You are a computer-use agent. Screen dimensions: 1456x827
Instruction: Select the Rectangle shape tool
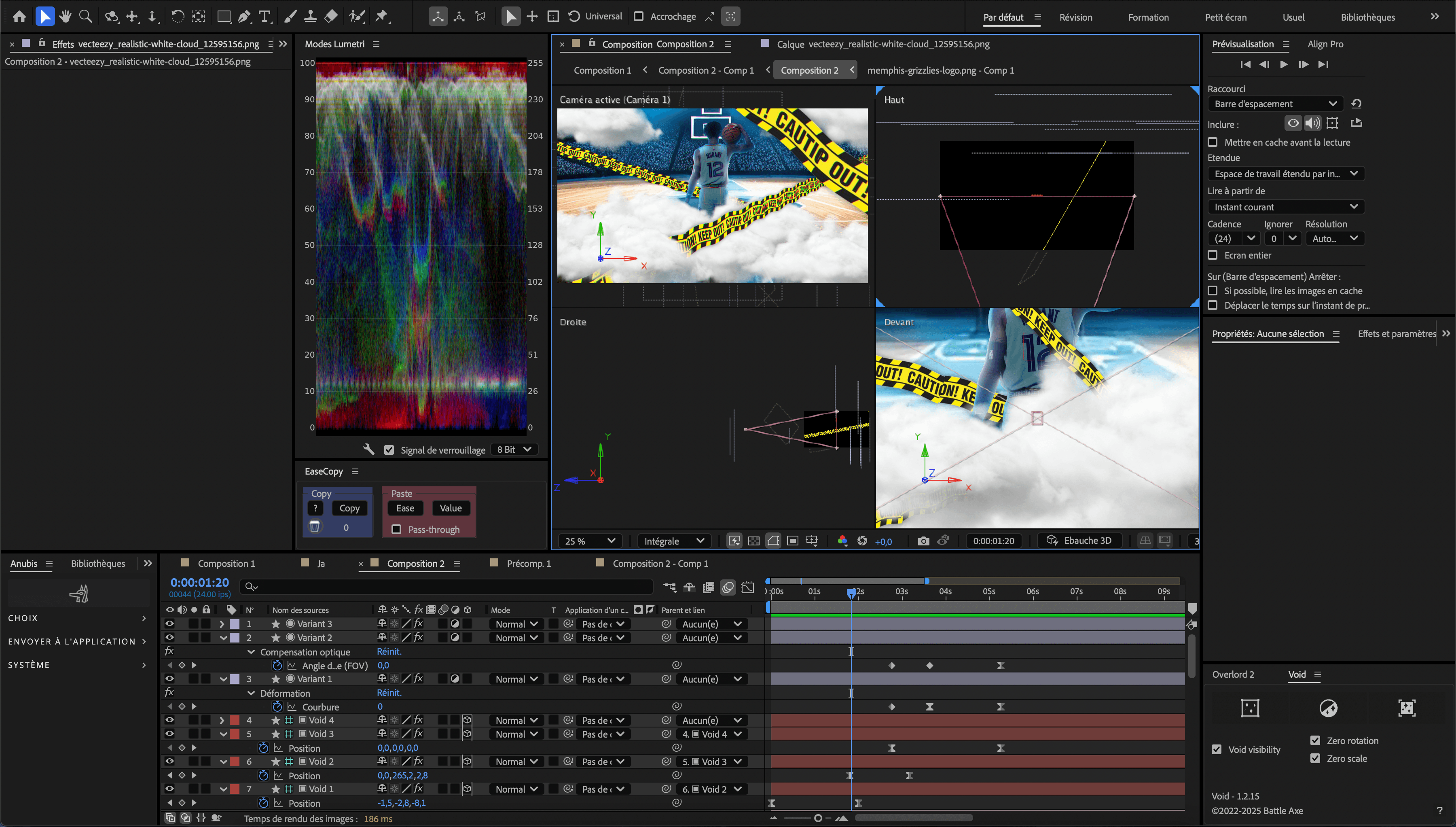pos(224,17)
